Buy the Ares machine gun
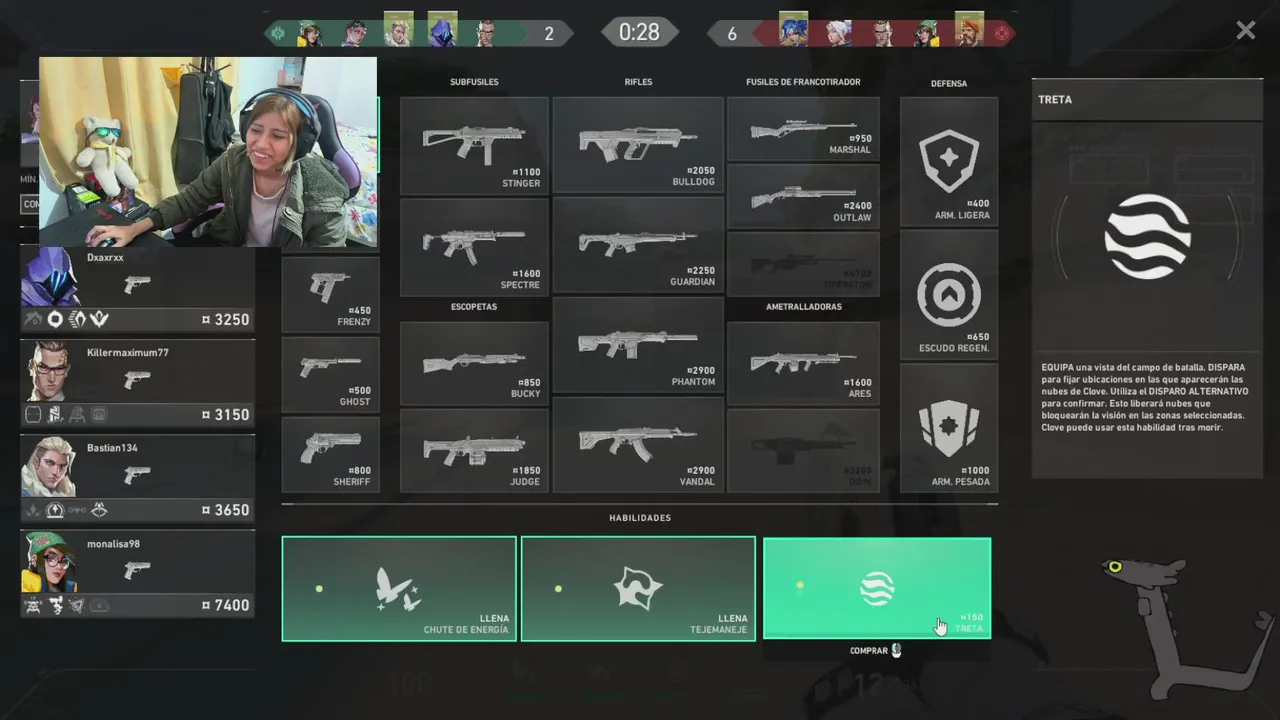 coord(803,364)
